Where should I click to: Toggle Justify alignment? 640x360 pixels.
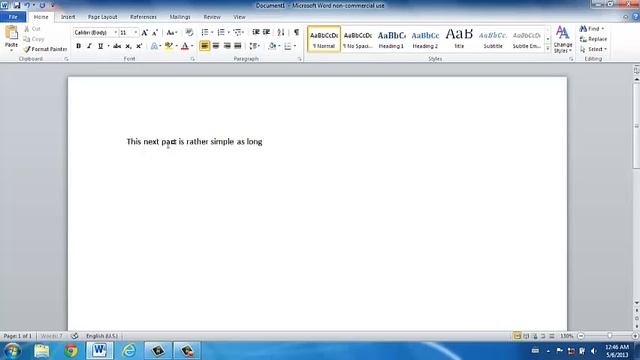pos(238,46)
